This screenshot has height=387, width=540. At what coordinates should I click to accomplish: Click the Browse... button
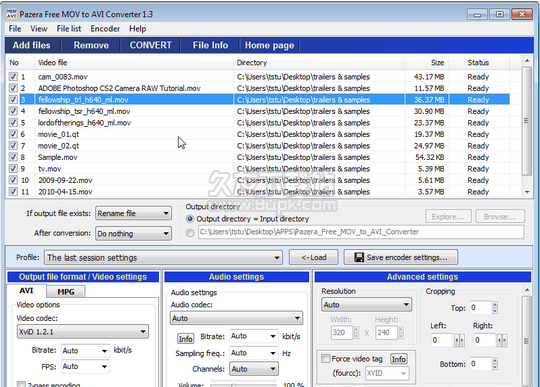[500, 217]
